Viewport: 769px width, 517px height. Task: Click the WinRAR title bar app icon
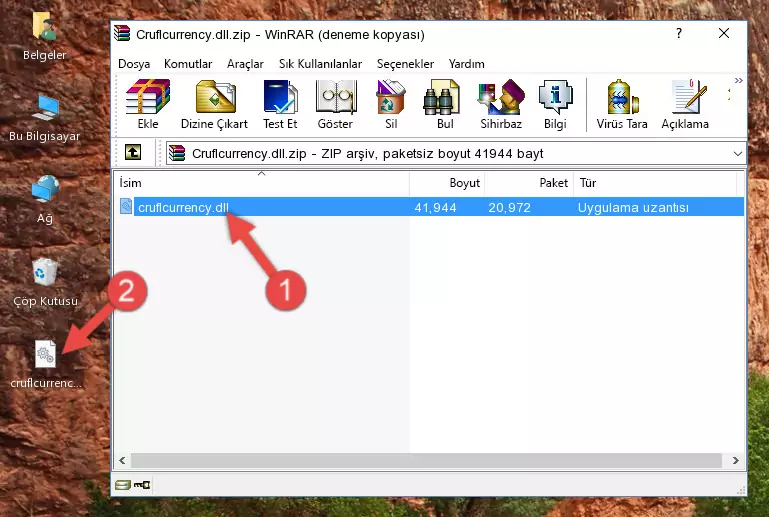(122, 33)
